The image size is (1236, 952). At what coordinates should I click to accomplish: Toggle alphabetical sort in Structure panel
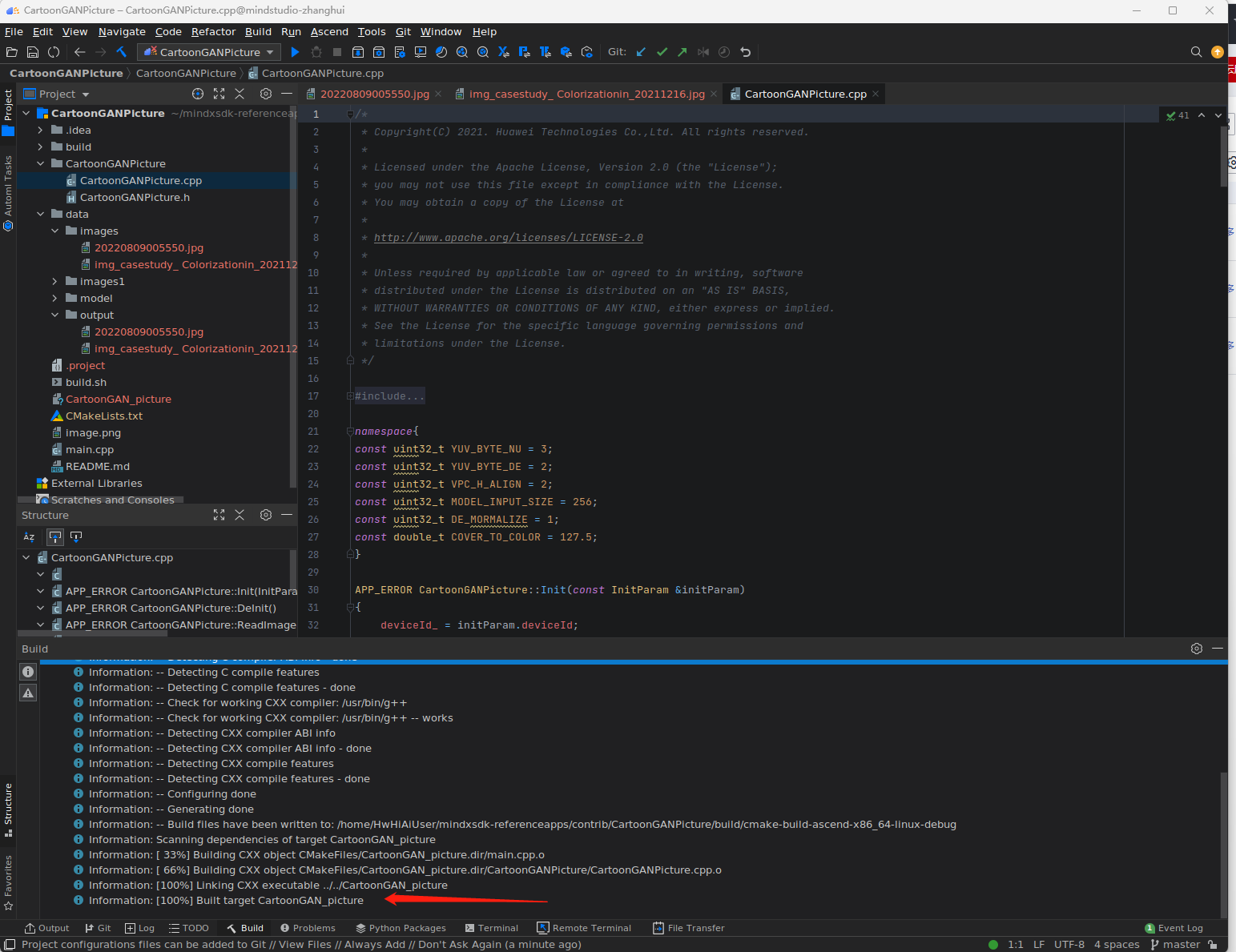tap(29, 536)
